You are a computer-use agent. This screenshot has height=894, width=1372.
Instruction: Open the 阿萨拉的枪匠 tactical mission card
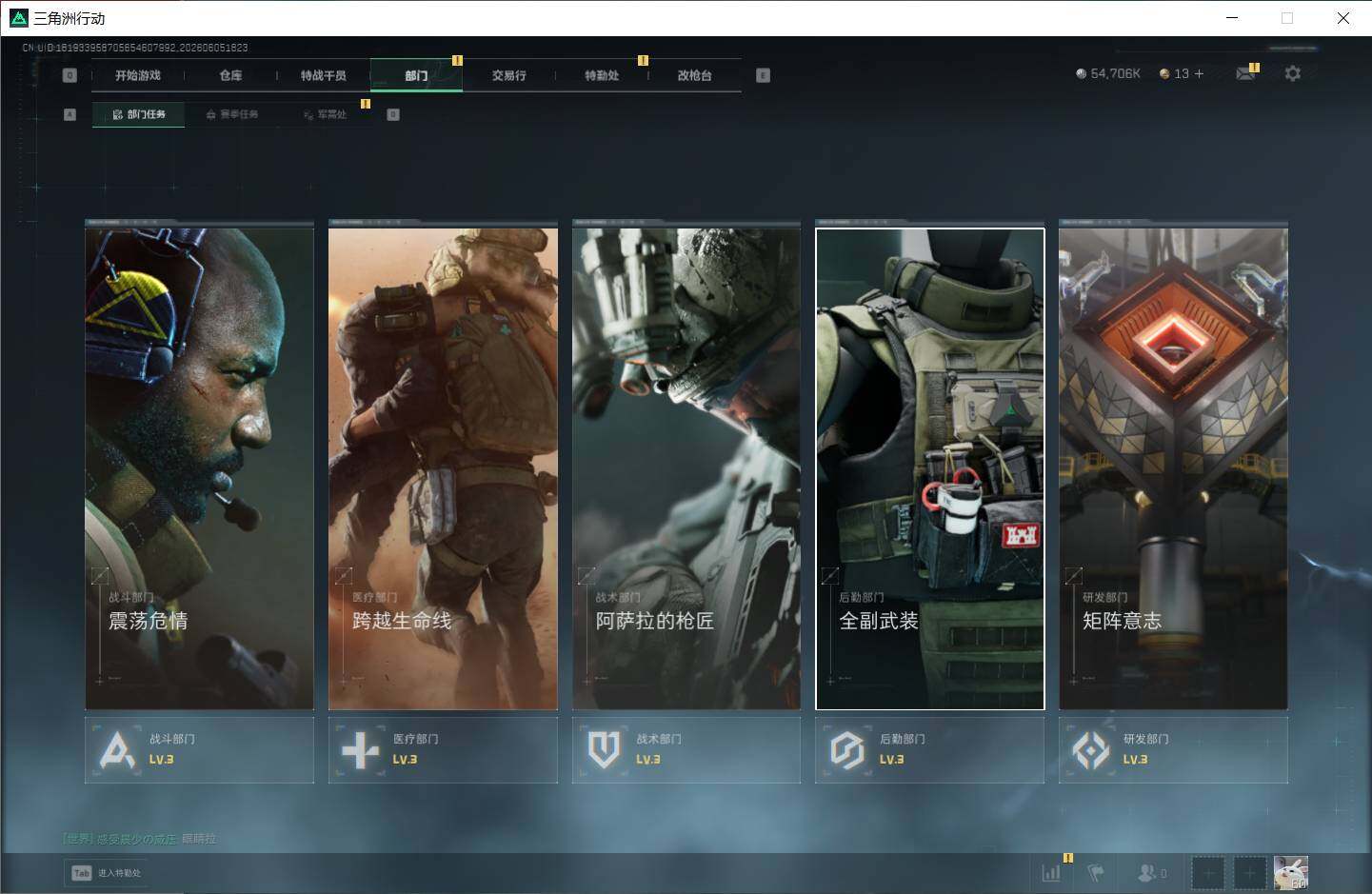pos(686,468)
